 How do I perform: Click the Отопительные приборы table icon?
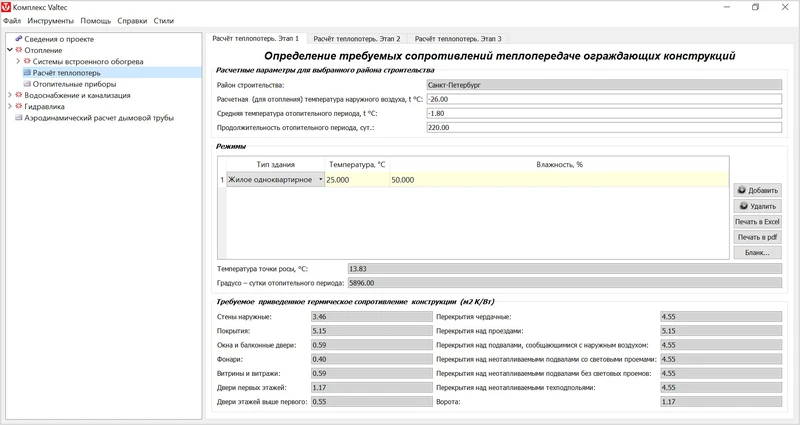[27, 84]
